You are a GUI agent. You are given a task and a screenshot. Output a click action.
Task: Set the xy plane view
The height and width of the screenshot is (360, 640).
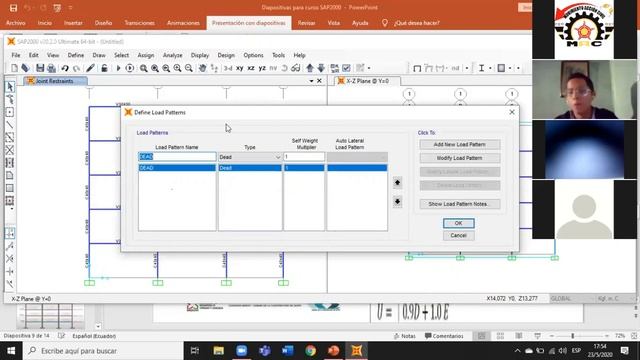[x=240, y=68]
